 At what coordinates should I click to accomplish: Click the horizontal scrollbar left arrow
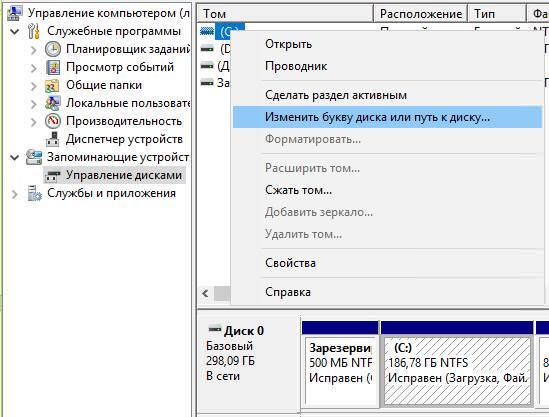[206, 293]
